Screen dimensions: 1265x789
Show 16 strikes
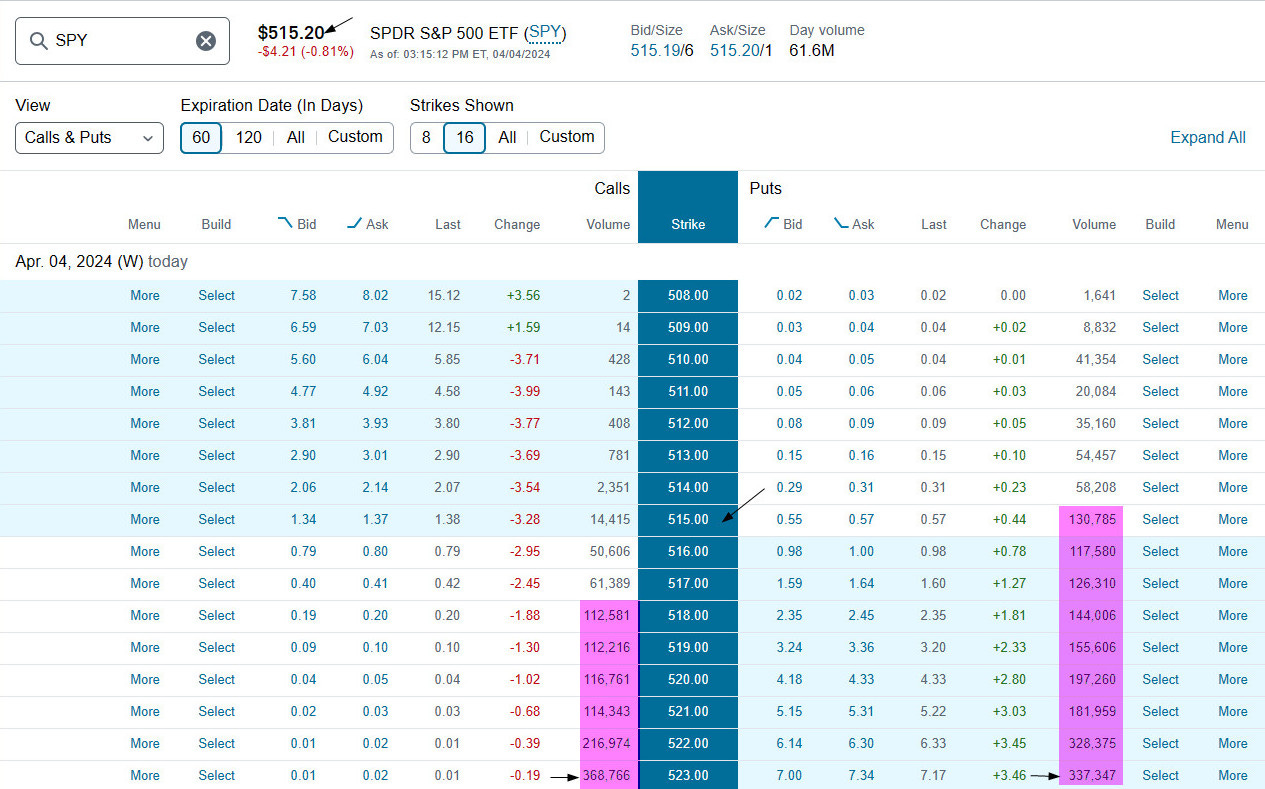[x=464, y=138]
